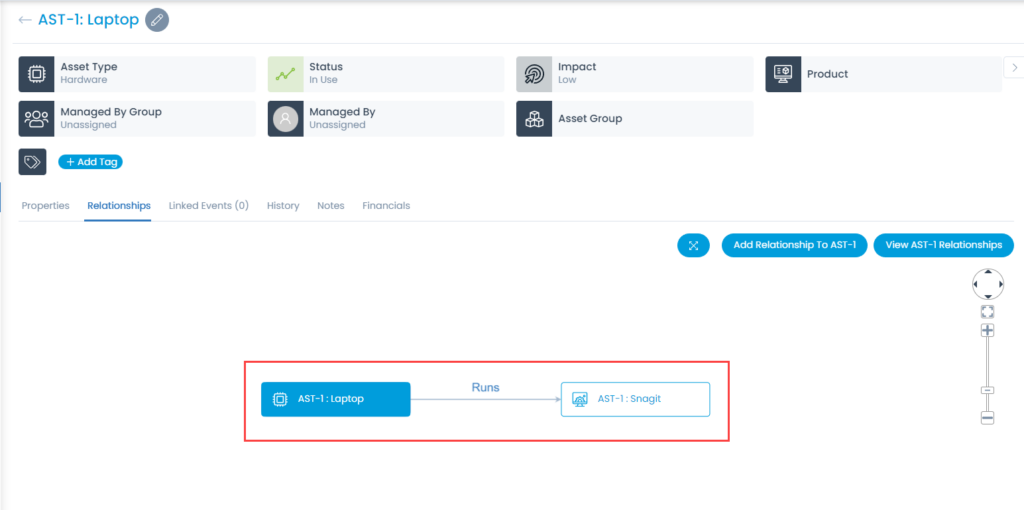Open the Financials tab
Image resolution: width=1024 pixels, height=510 pixels.
click(386, 206)
